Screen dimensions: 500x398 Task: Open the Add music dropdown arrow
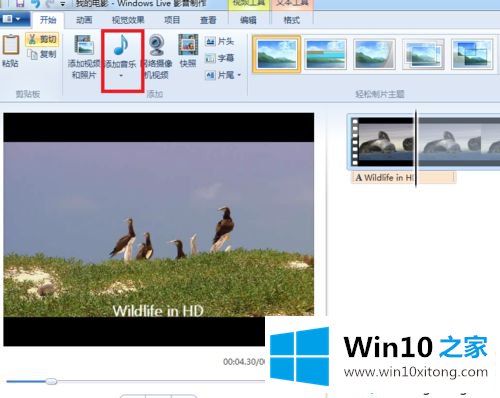point(121,76)
